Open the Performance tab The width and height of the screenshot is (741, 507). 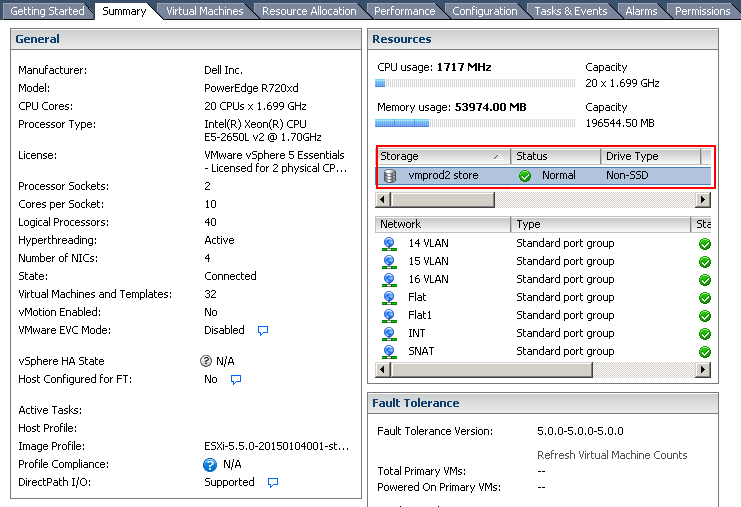(405, 10)
